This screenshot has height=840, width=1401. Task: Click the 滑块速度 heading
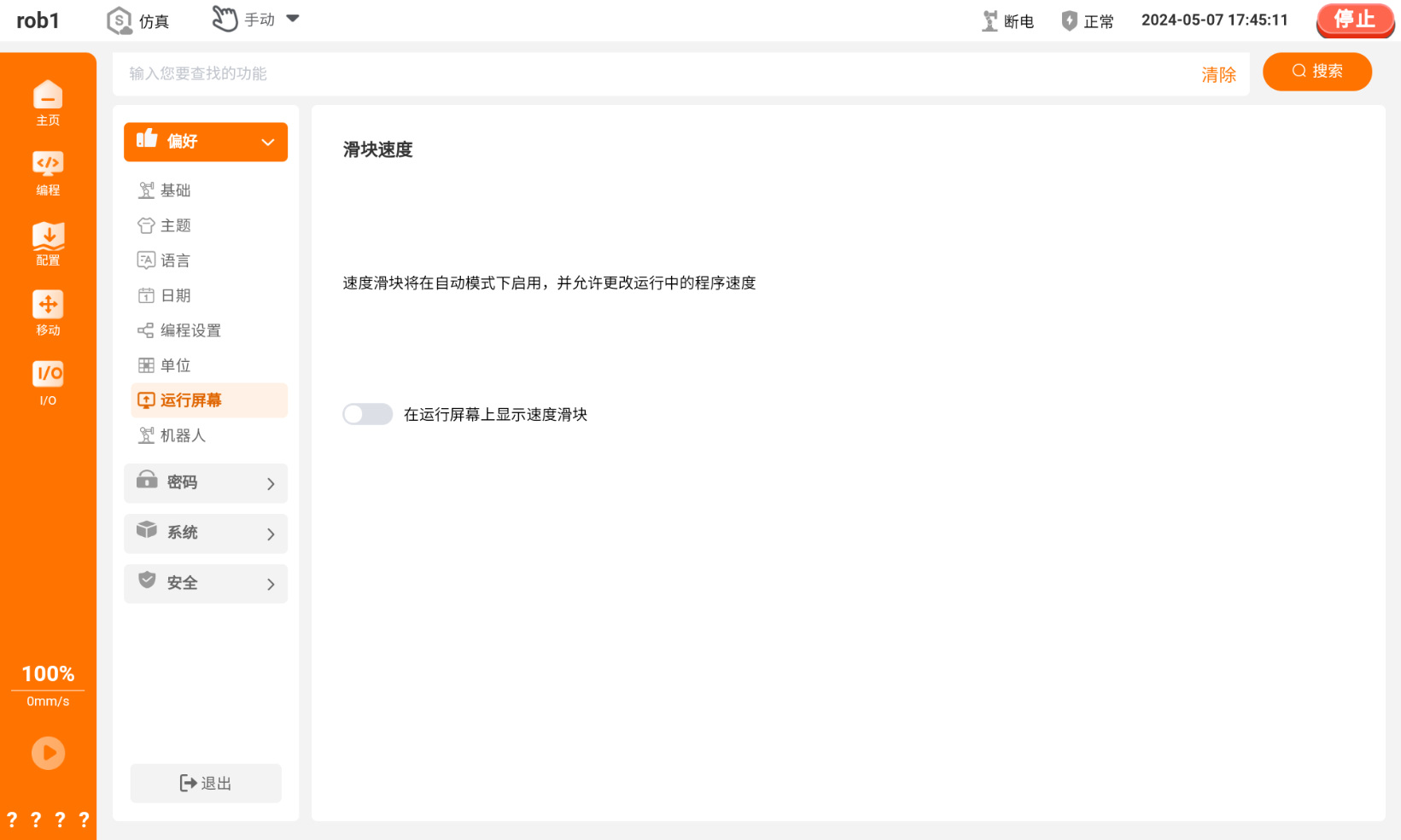coord(377,149)
